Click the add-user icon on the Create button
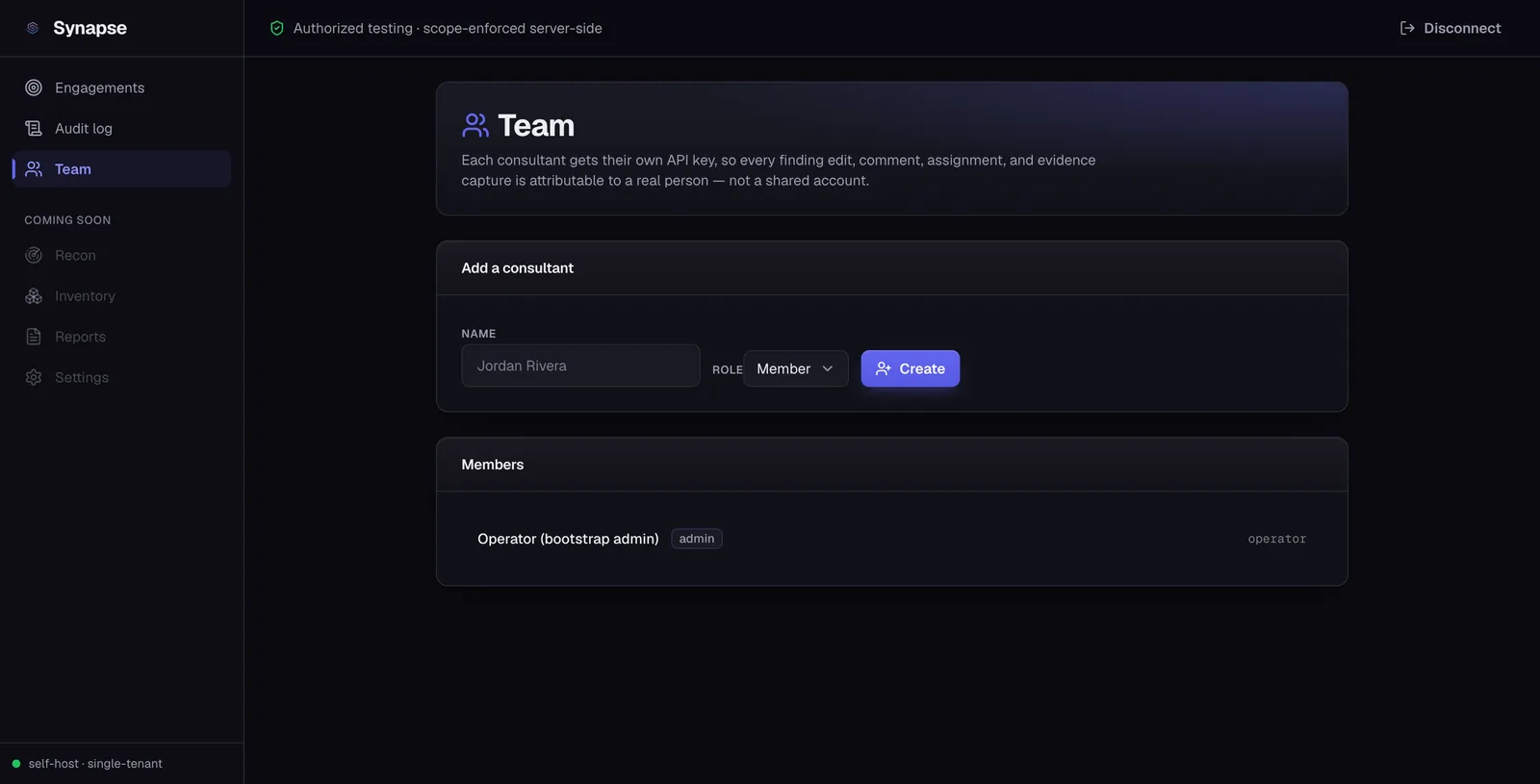Viewport: 1540px width, 784px height. (883, 368)
